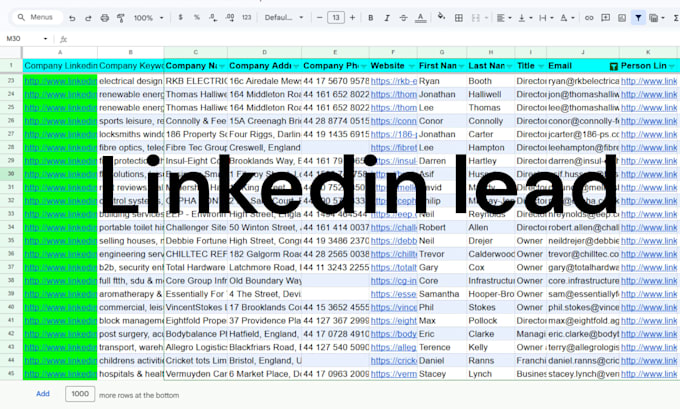Undo the last action
Image resolution: width=680 pixels, height=409 pixels.
pyautogui.click(x=72, y=18)
